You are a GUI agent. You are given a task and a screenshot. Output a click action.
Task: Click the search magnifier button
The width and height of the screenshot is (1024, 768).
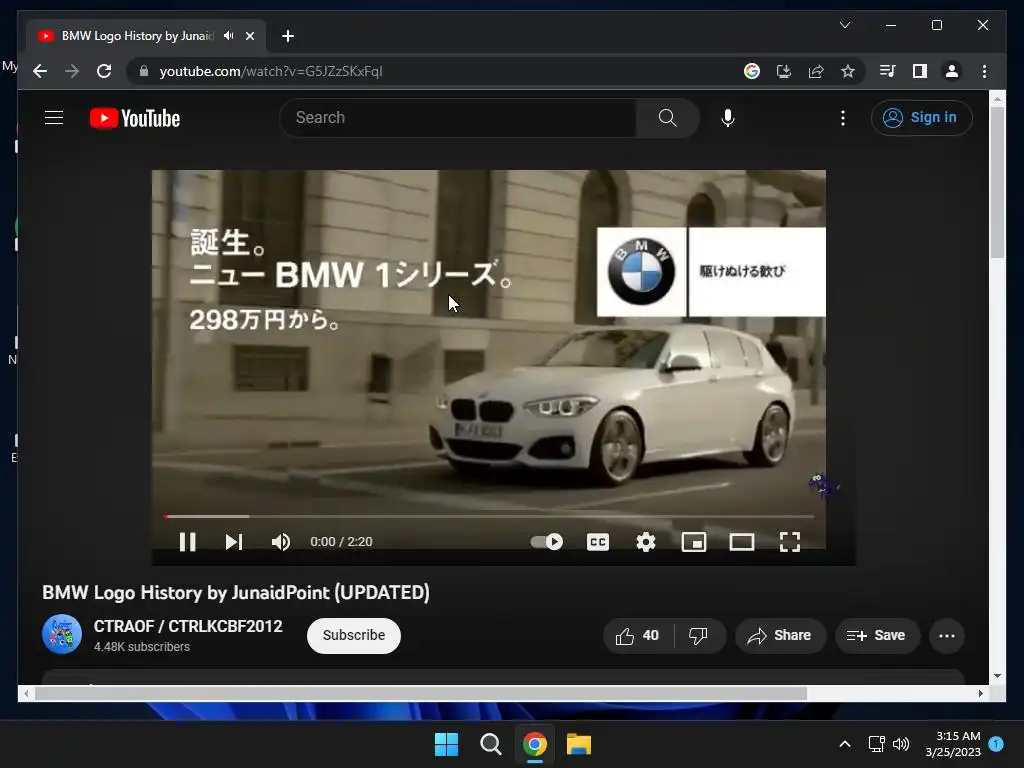(667, 118)
